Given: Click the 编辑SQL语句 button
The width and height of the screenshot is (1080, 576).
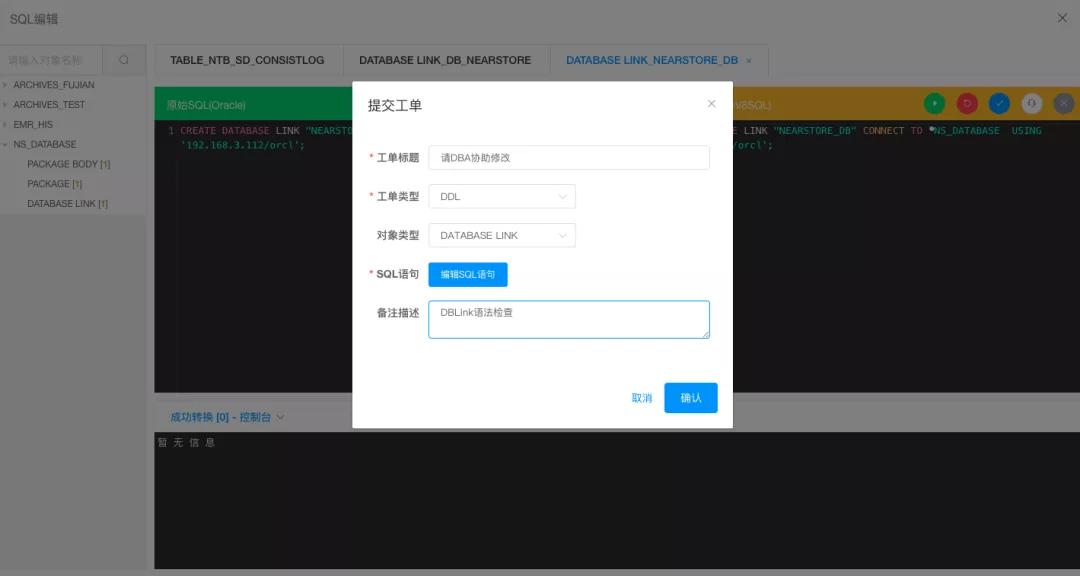Looking at the screenshot, I should [468, 274].
